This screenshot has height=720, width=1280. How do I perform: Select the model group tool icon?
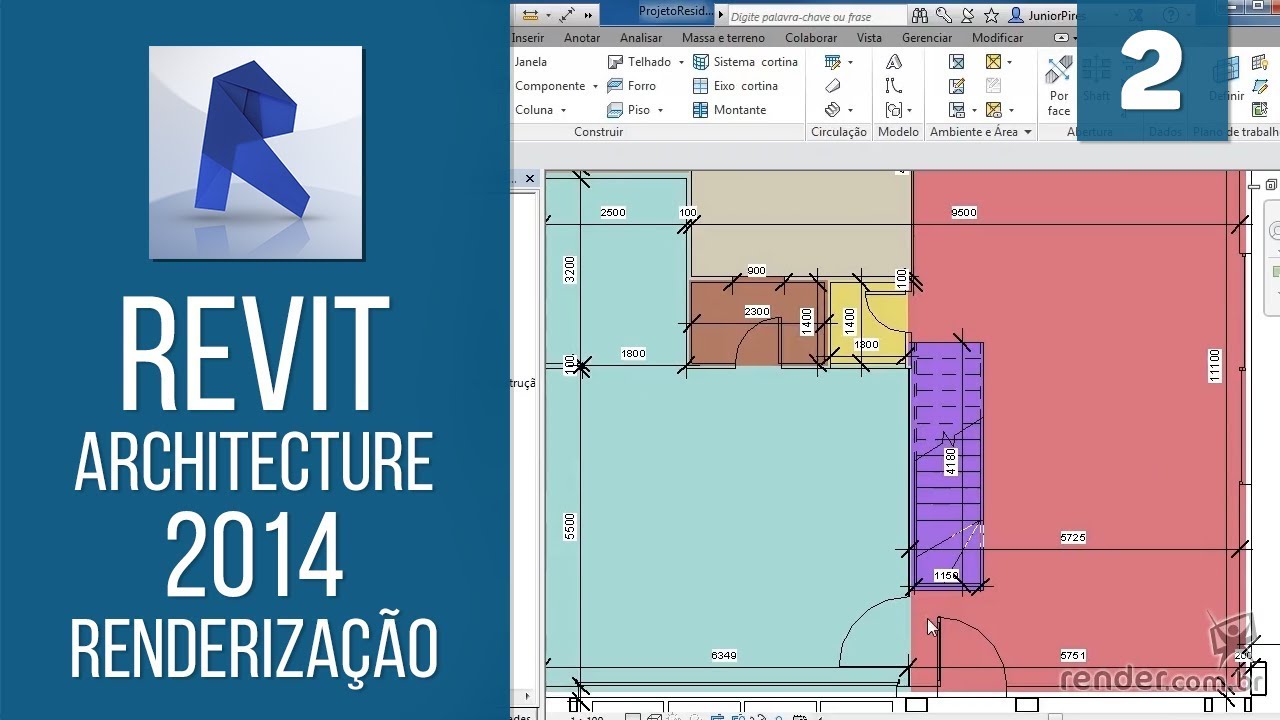(x=894, y=110)
